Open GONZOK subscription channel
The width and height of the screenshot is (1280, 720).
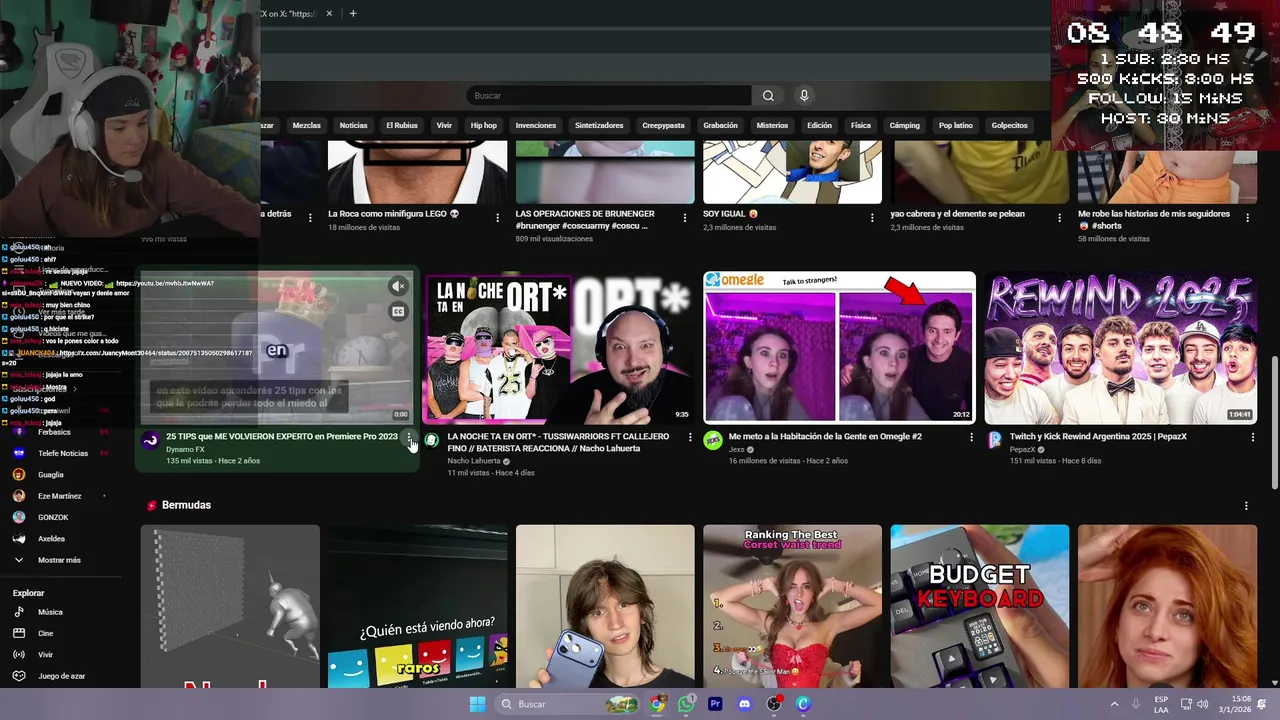(x=53, y=518)
